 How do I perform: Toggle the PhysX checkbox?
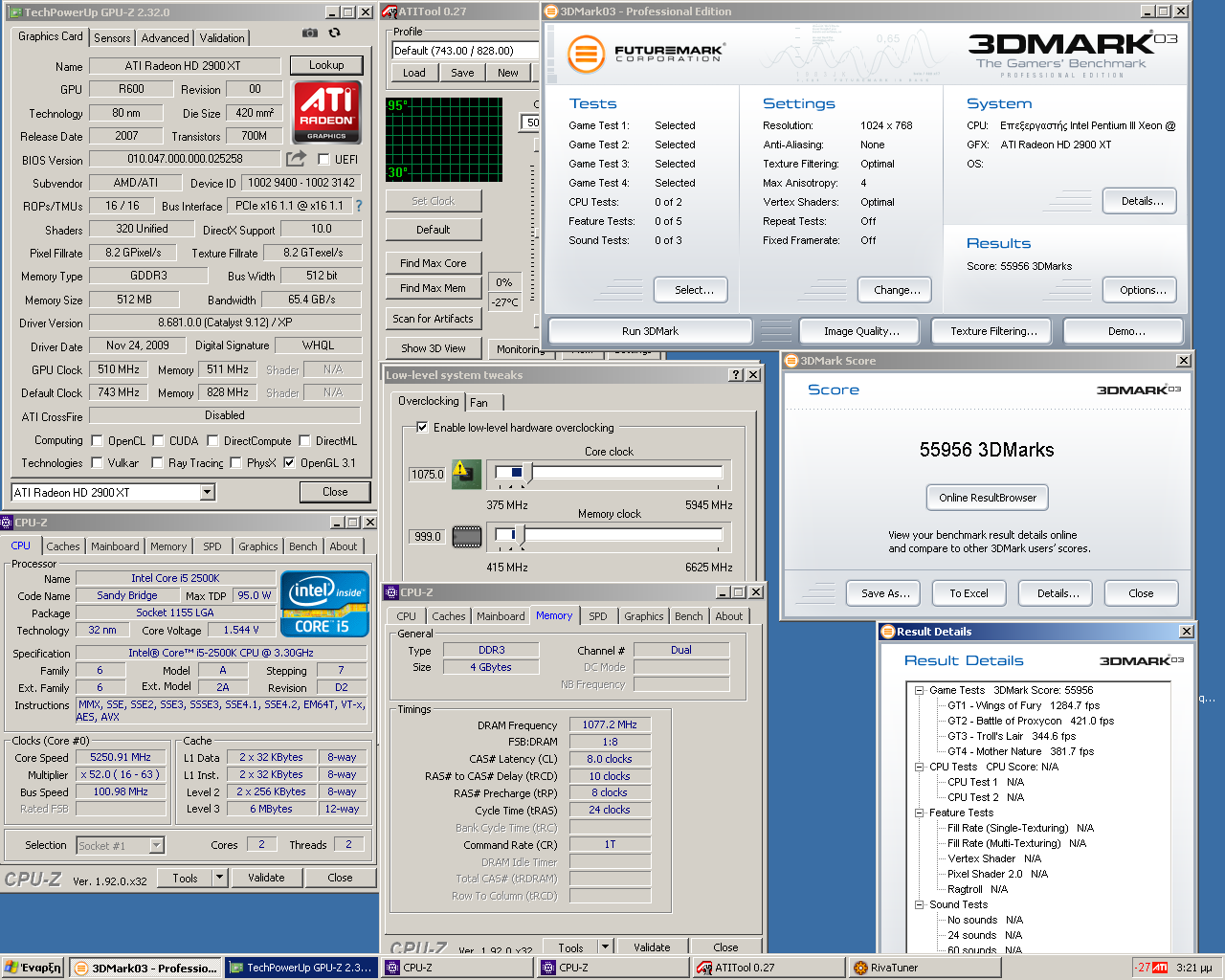pyautogui.click(x=235, y=463)
